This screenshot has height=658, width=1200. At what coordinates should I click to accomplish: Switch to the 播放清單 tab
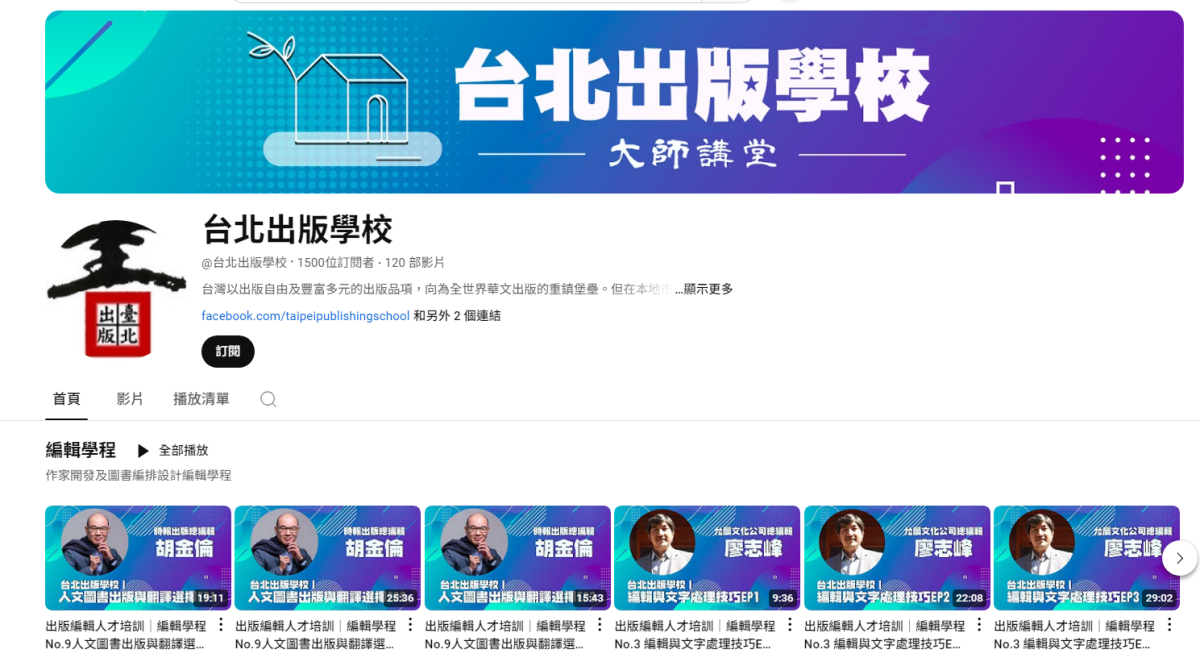click(201, 399)
